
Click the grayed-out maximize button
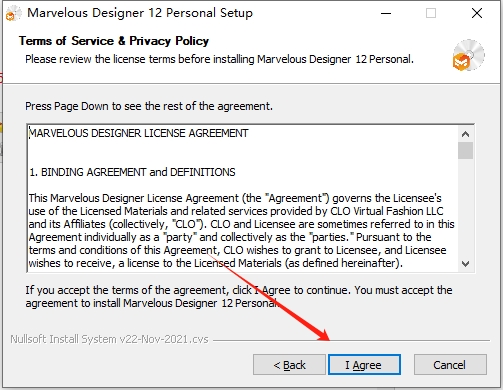[431, 13]
